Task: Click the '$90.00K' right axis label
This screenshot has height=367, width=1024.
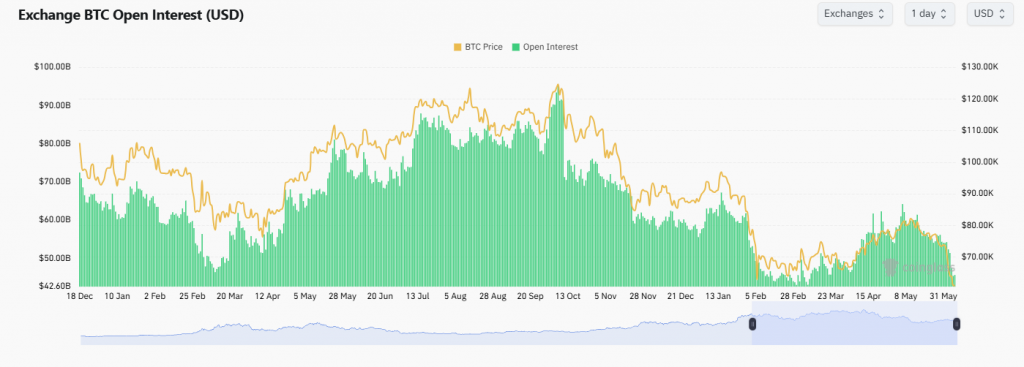Action: [x=978, y=193]
